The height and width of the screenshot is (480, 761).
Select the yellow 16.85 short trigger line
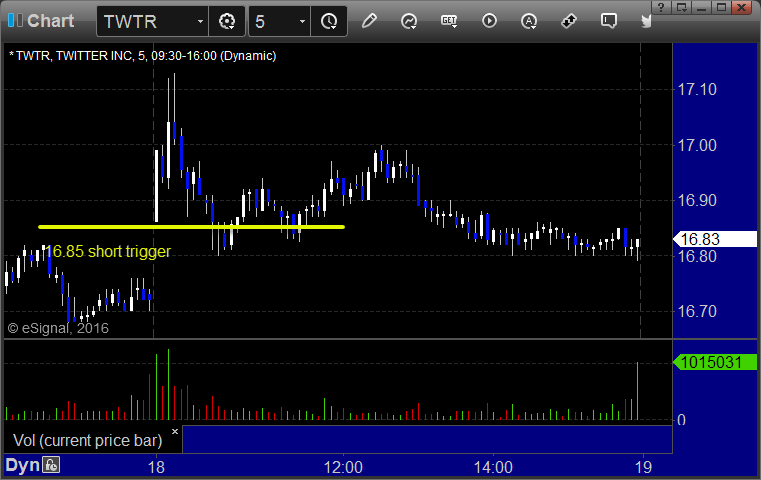[191, 227]
